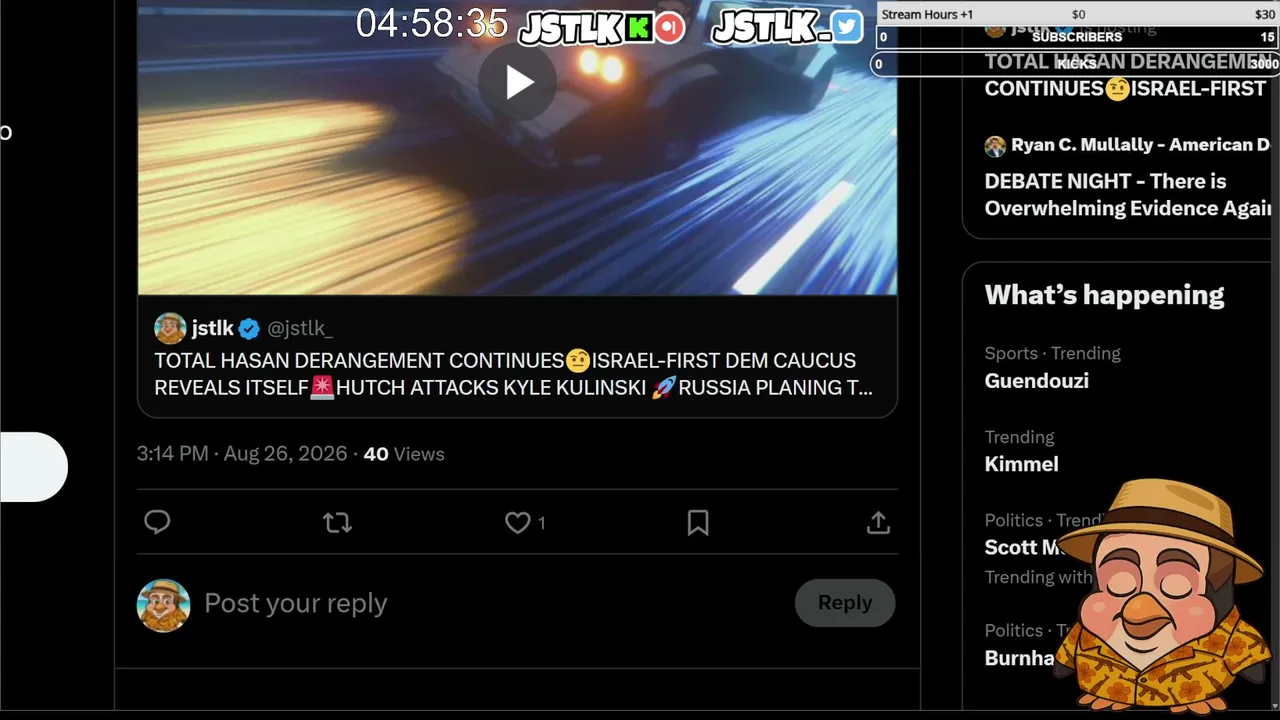The image size is (1280, 720).
Task: Open the reply comment icon under the post
Action: 157,522
